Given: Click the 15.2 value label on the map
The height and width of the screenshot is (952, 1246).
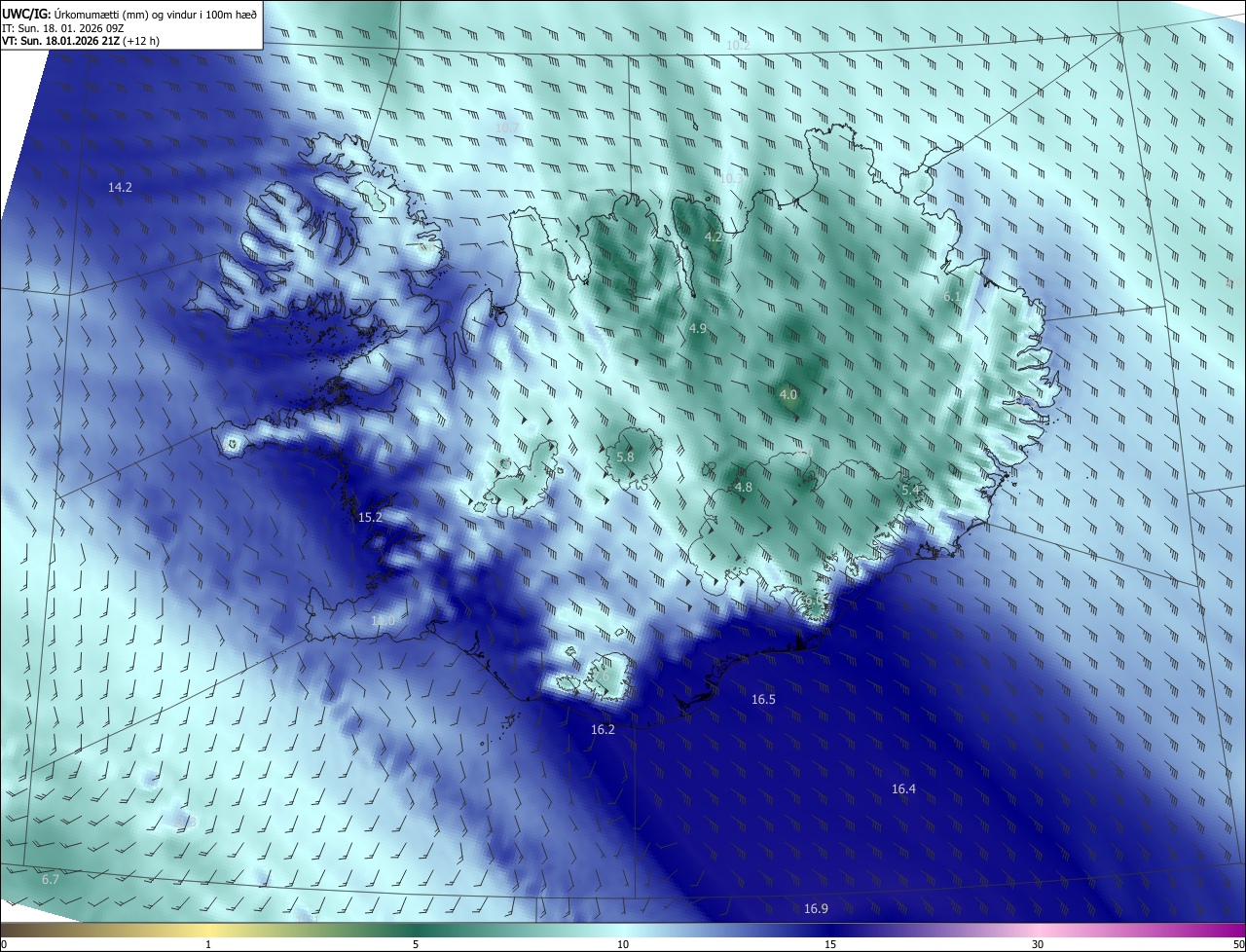Looking at the screenshot, I should 370,518.
